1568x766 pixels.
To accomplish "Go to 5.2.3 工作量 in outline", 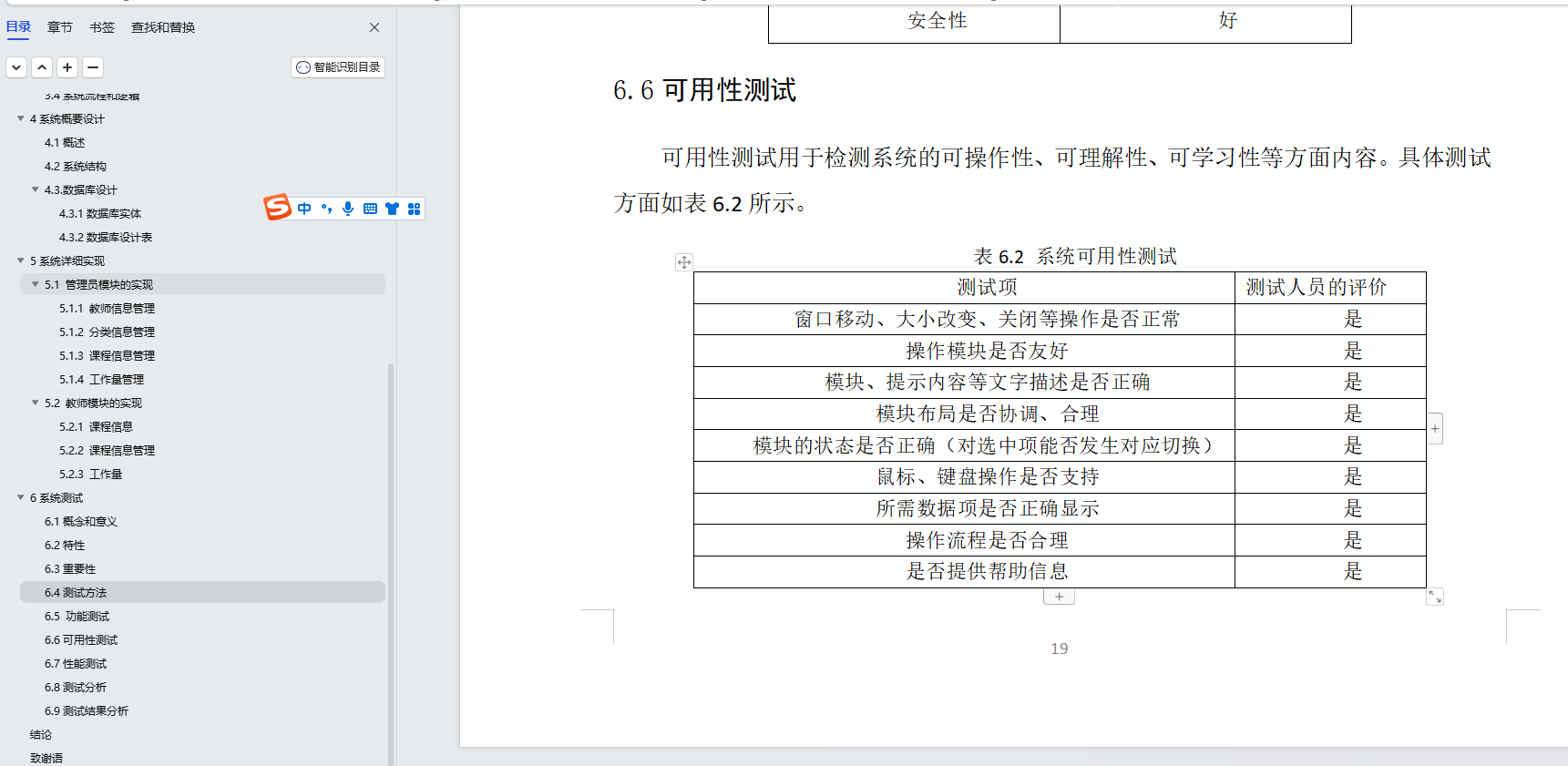I will click(91, 475).
